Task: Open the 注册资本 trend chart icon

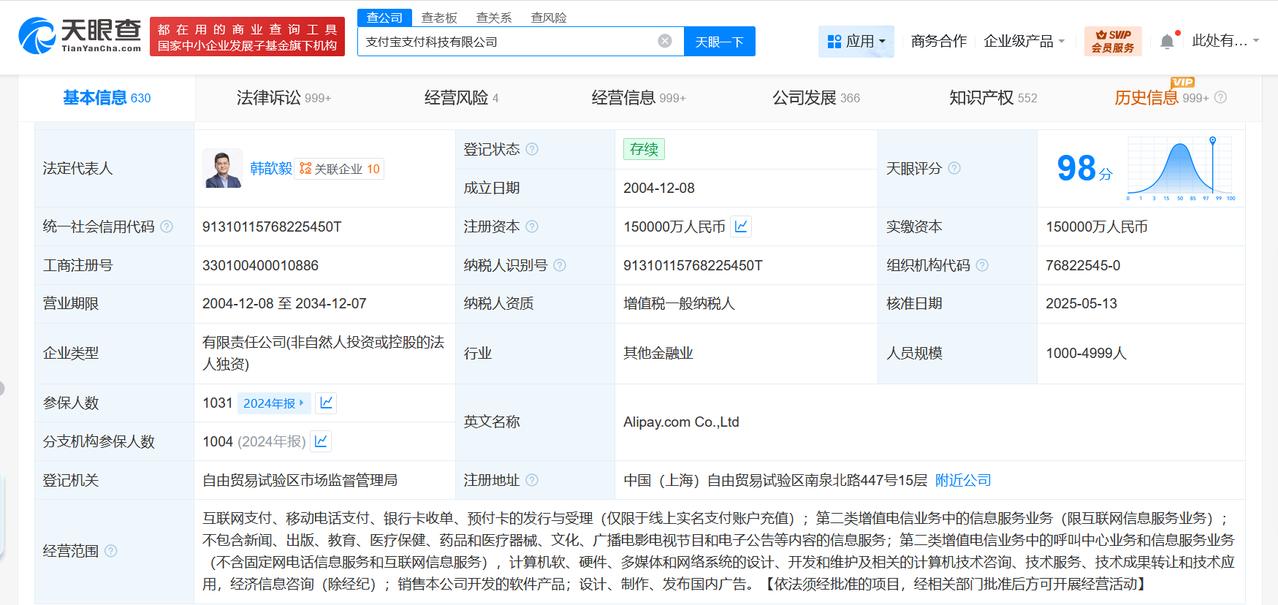Action: (741, 227)
